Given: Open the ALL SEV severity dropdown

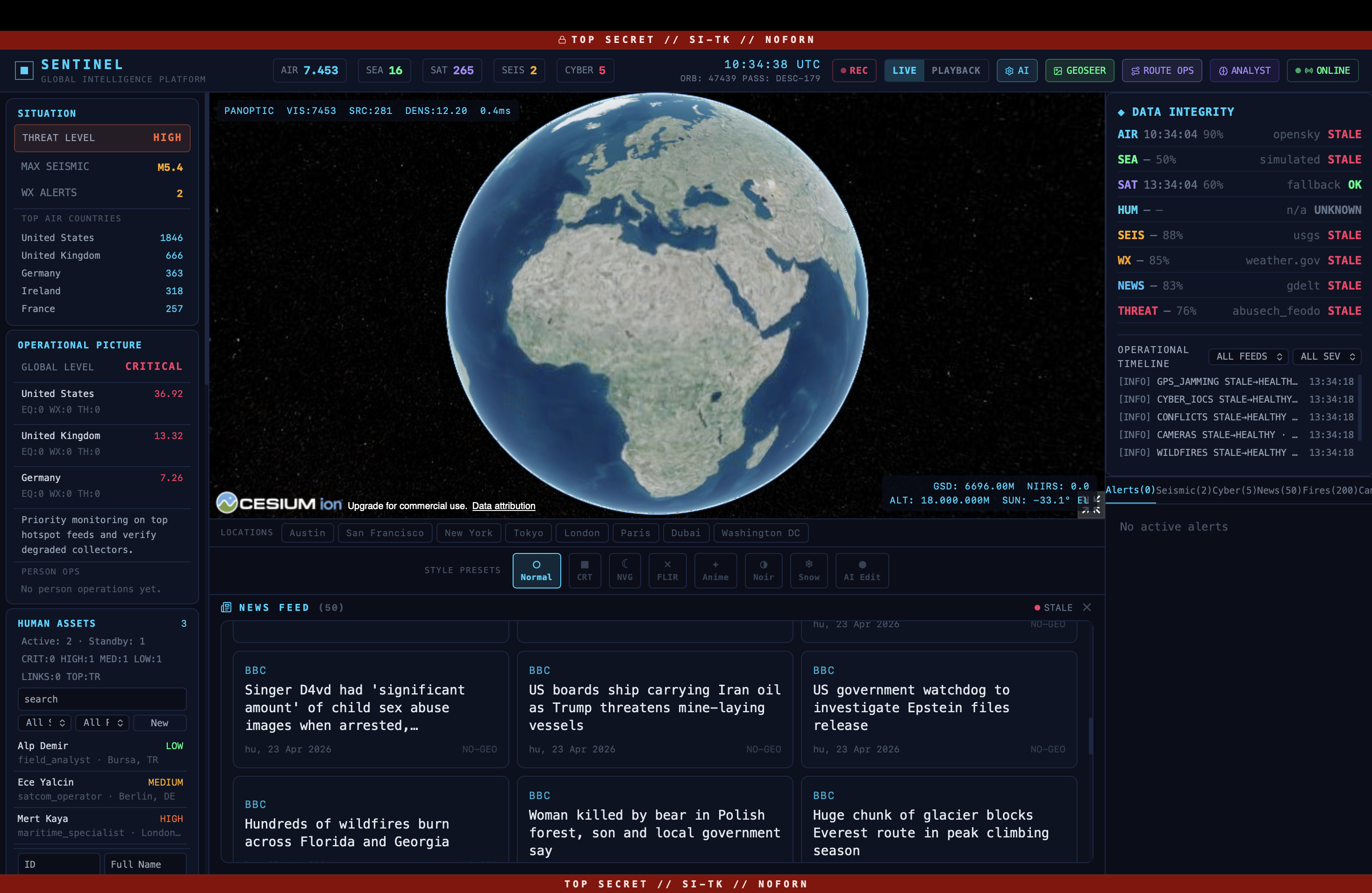Looking at the screenshot, I should [1327, 357].
